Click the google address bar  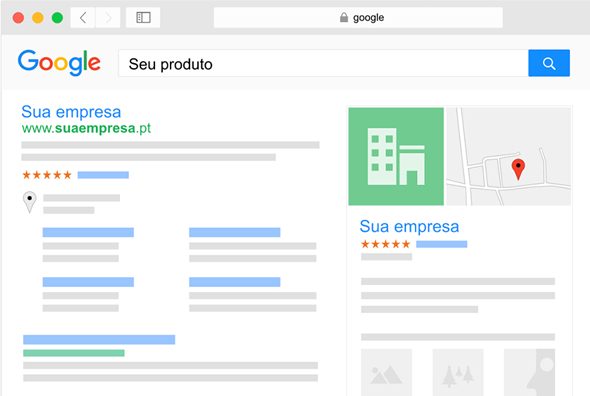click(358, 17)
